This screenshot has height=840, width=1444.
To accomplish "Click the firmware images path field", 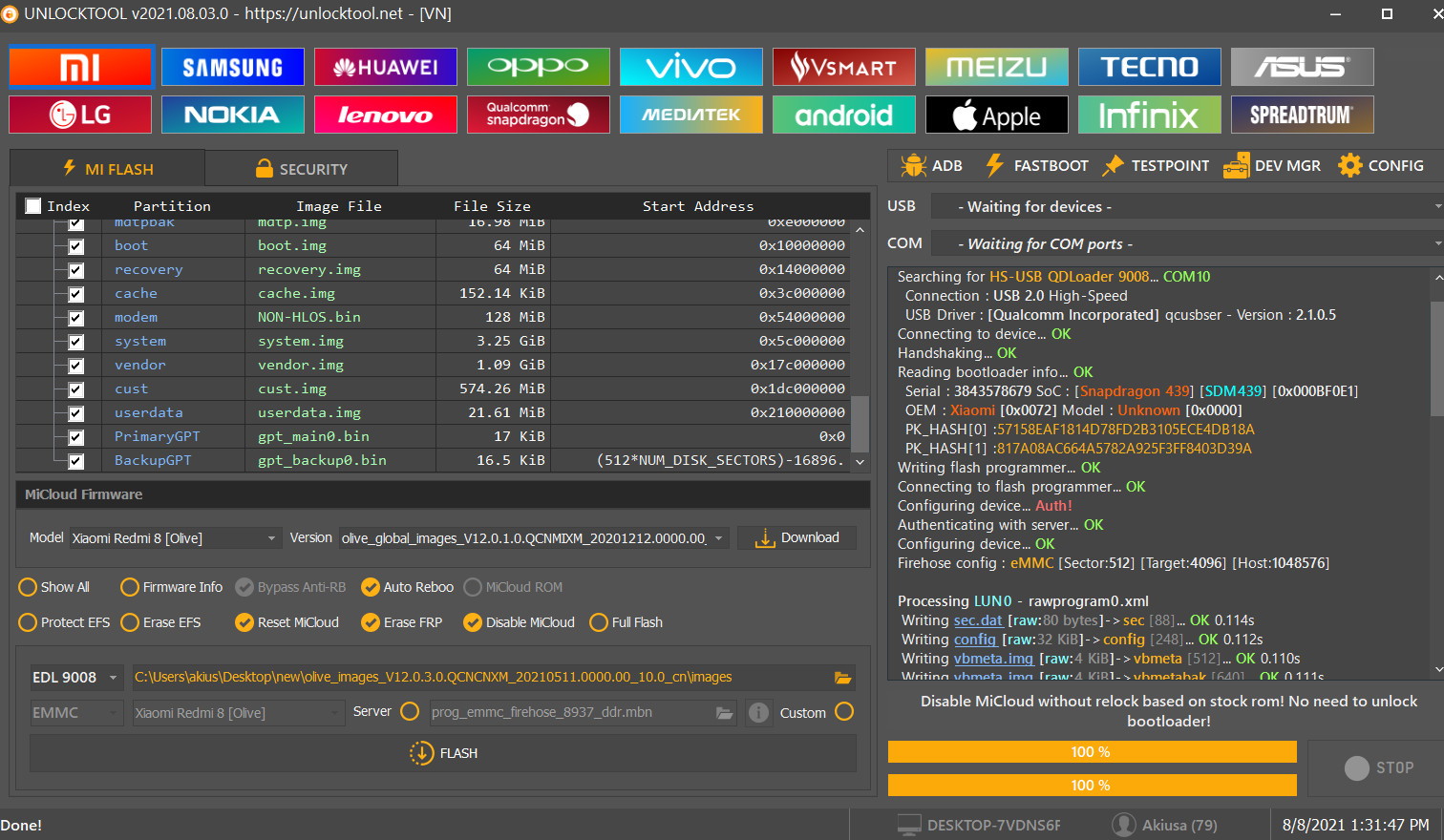I will click(481, 677).
